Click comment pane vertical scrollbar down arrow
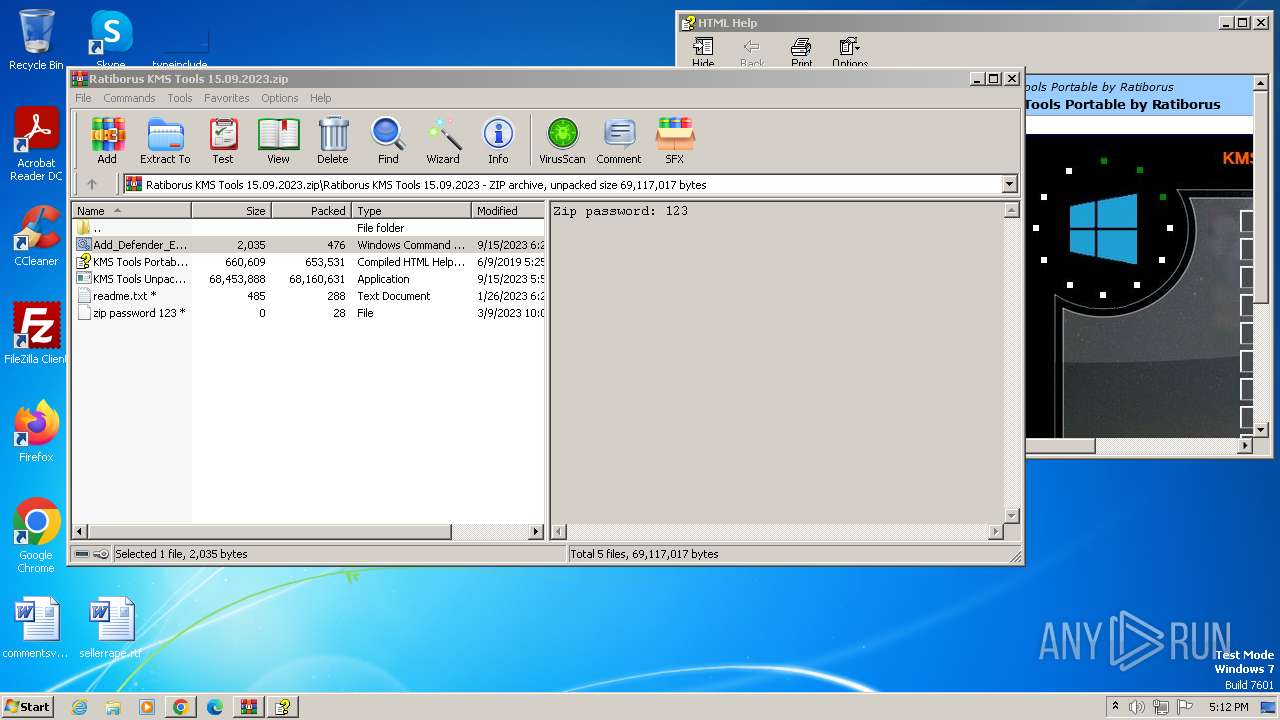Image resolution: width=1280 pixels, height=720 pixels. [1011, 516]
